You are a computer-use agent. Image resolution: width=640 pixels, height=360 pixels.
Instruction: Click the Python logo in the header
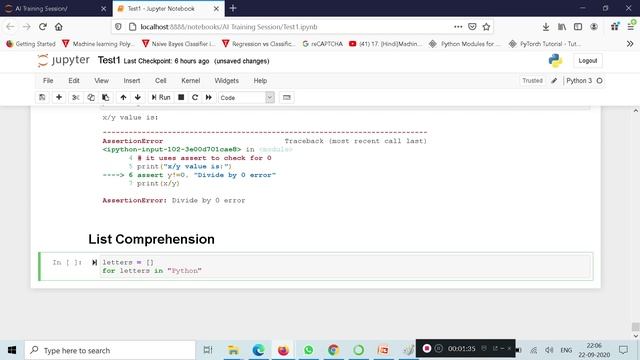click(555, 61)
